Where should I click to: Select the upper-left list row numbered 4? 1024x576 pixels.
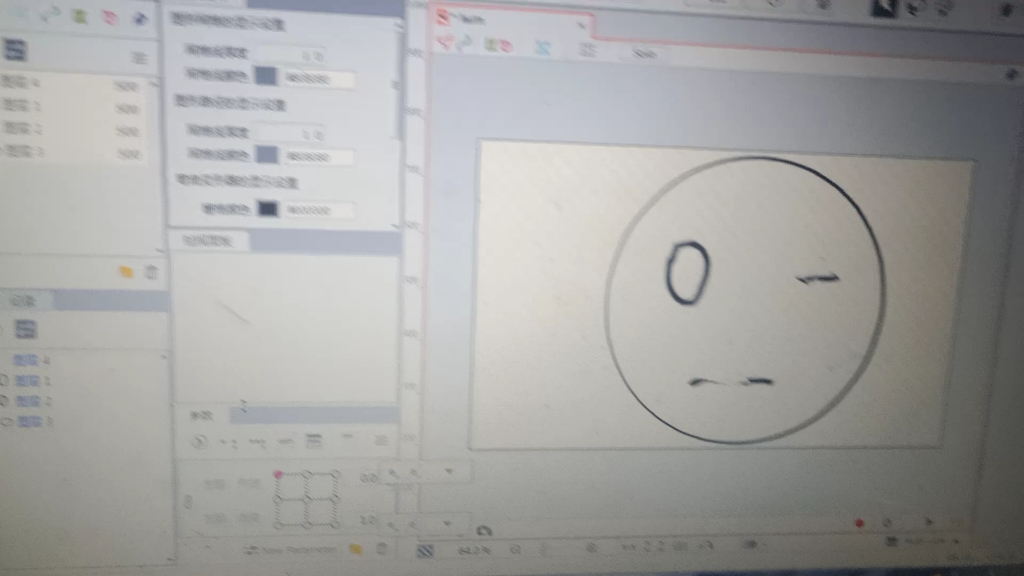click(72, 84)
